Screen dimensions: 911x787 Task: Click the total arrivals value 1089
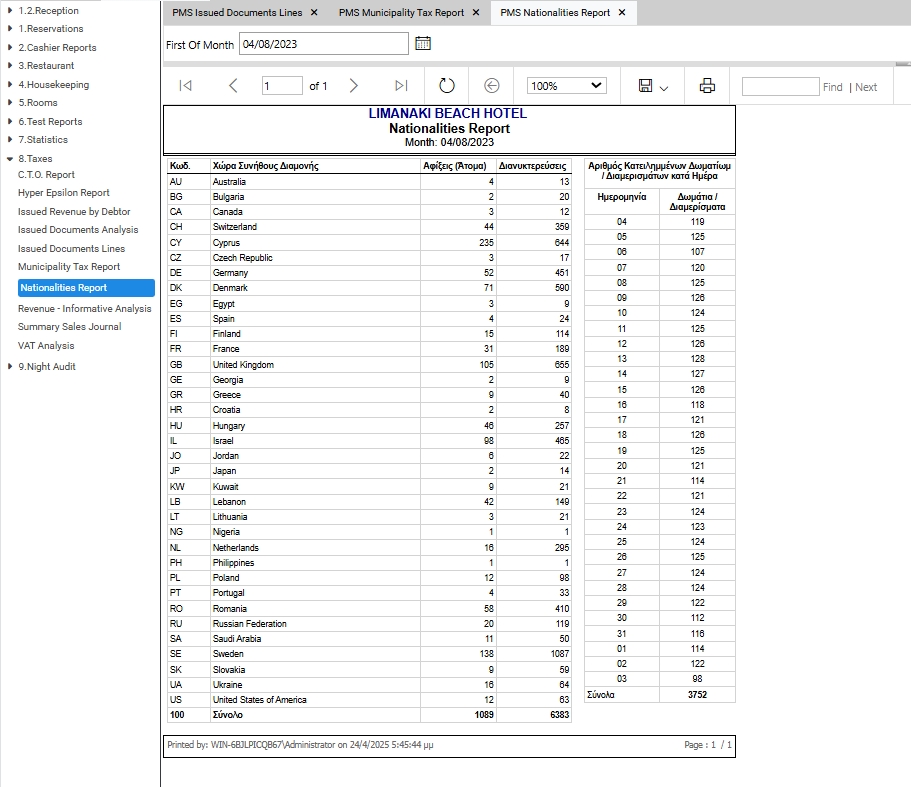tap(483, 715)
